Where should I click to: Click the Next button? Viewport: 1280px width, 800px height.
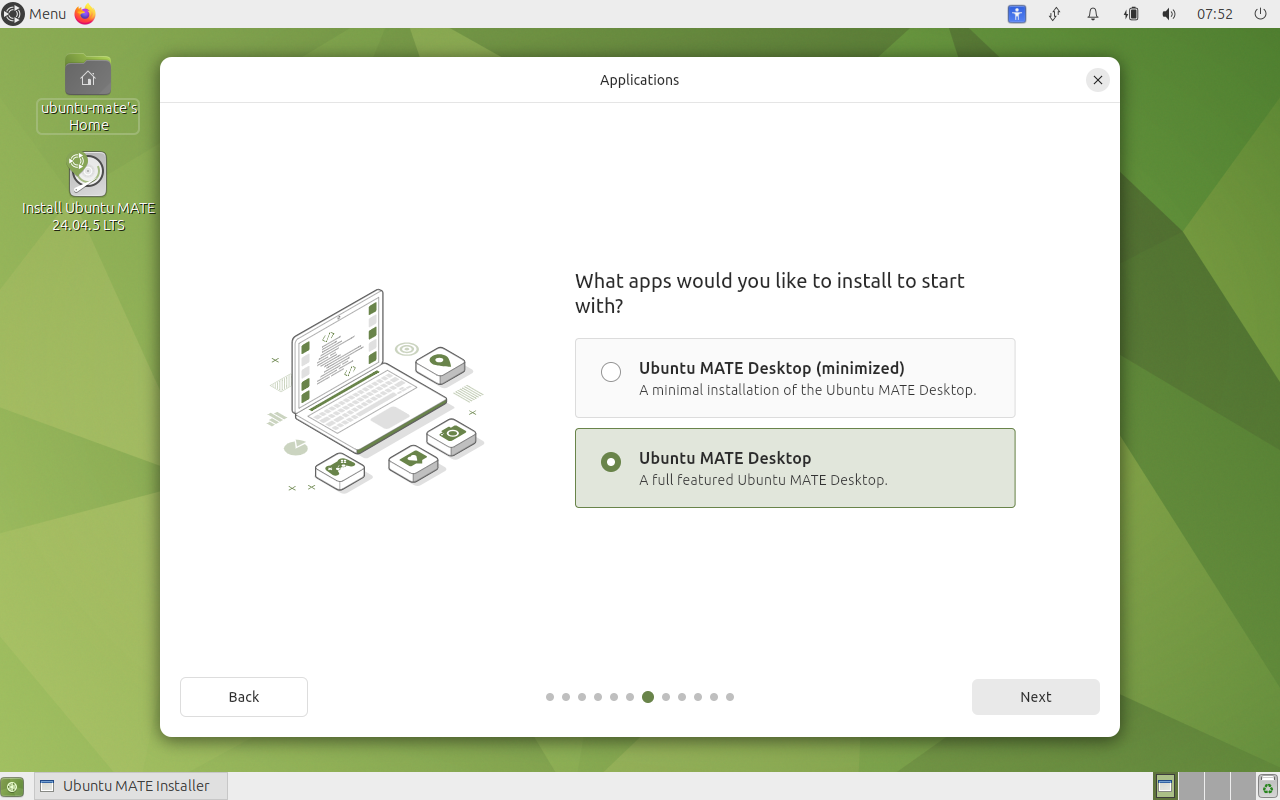pyautogui.click(x=1035, y=697)
